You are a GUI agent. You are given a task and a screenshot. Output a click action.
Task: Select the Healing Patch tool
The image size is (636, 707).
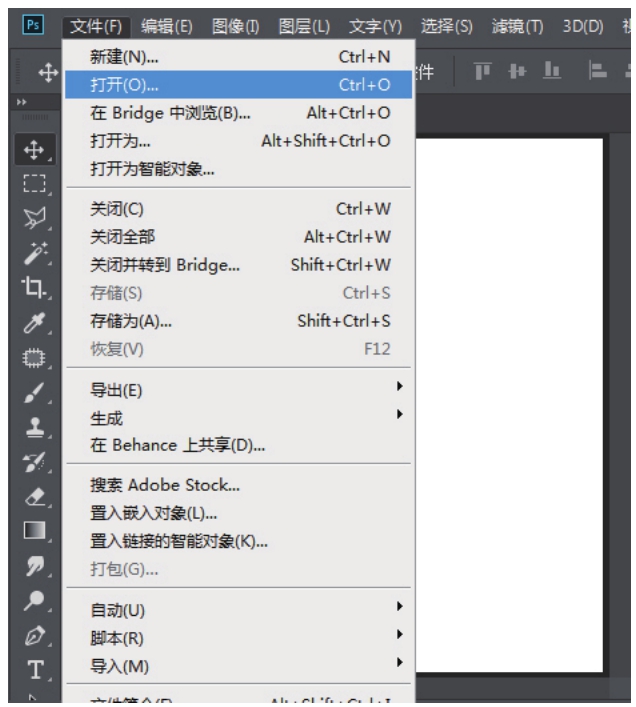(x=35, y=358)
